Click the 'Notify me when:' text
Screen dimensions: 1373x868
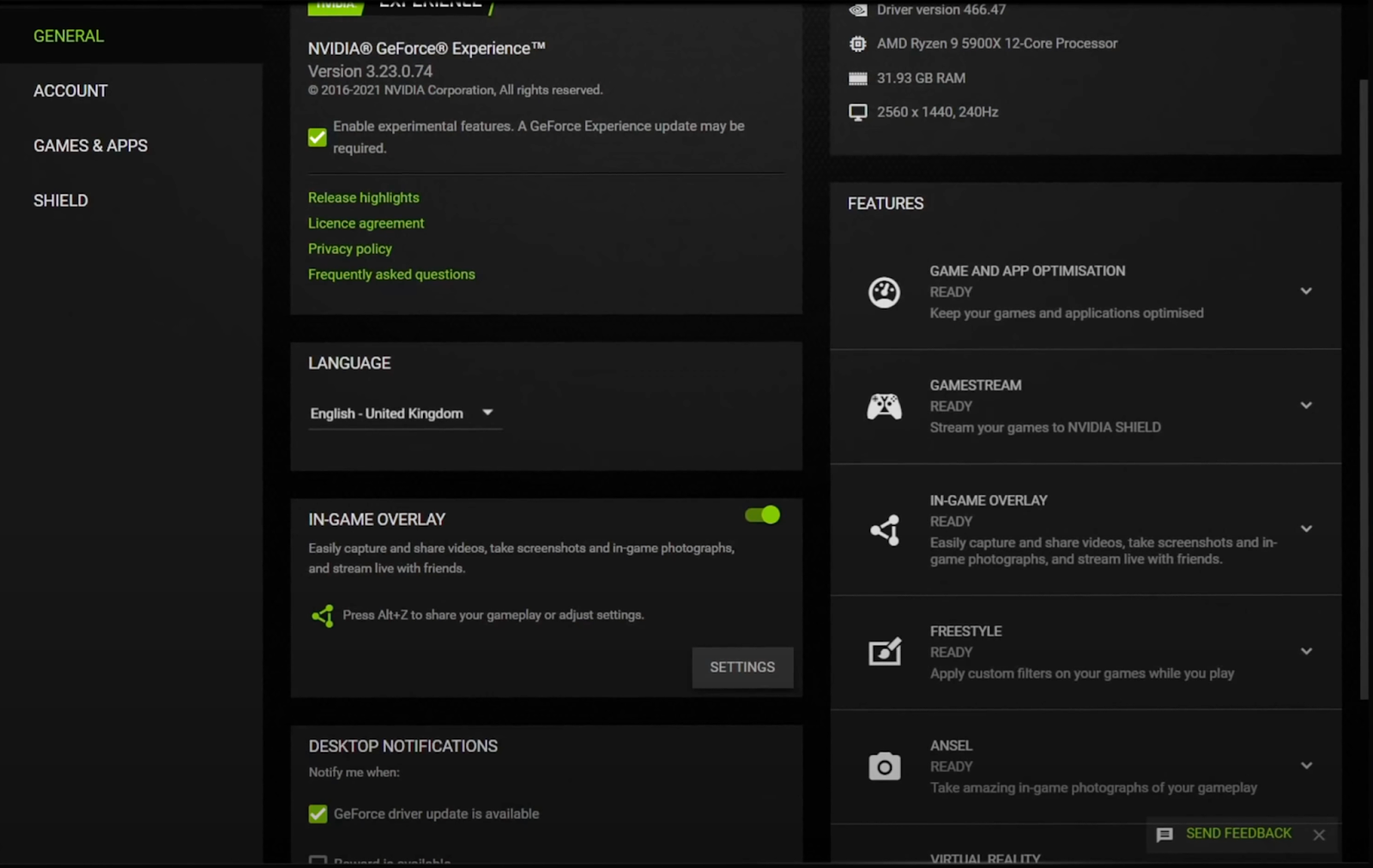(x=354, y=772)
